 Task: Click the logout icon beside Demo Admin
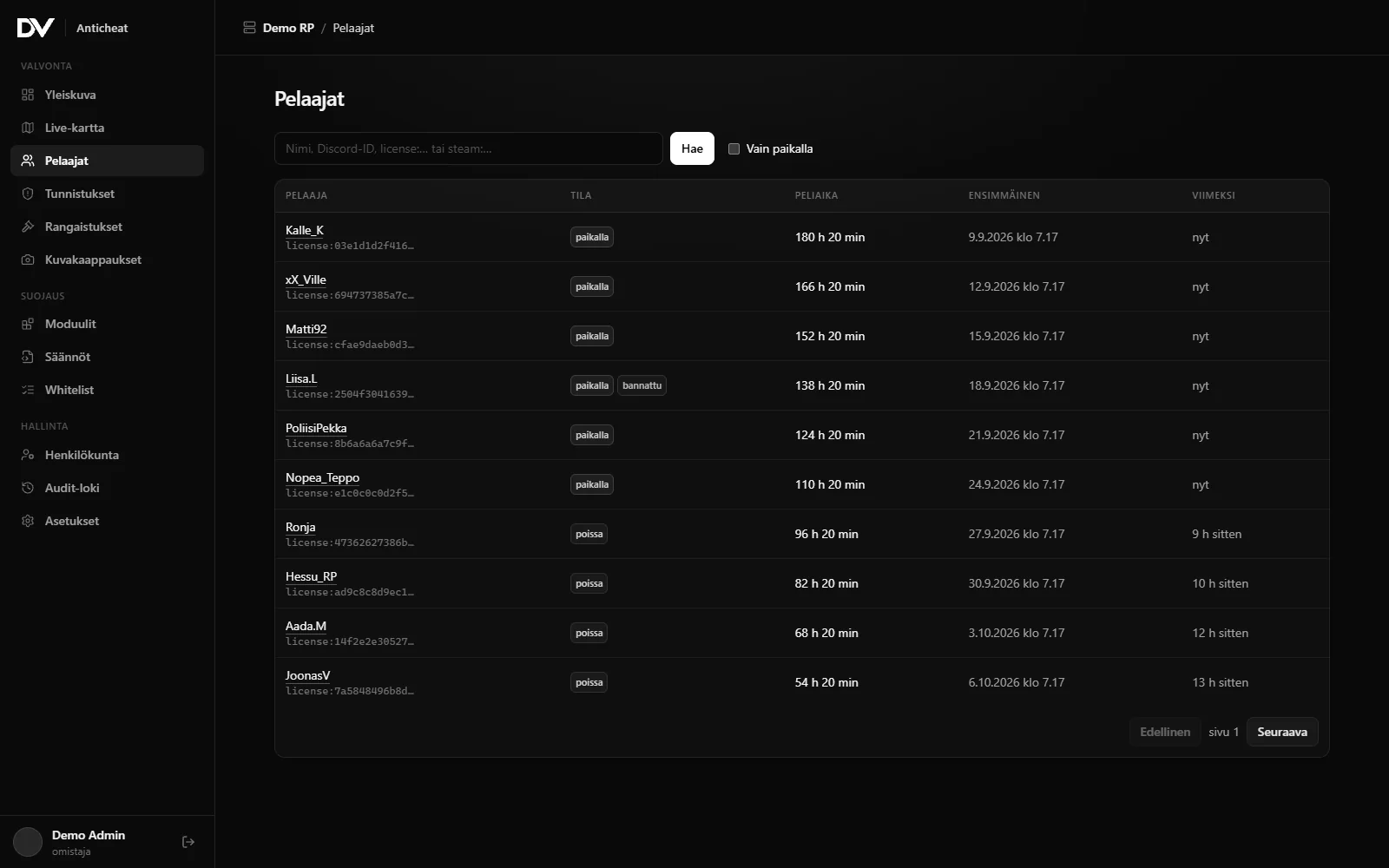point(188,842)
